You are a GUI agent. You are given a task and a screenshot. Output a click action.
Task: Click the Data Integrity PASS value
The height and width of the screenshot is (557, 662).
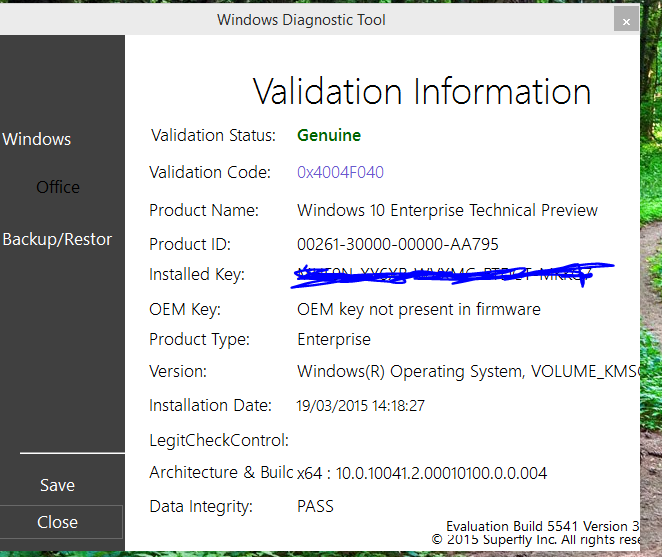pos(315,506)
